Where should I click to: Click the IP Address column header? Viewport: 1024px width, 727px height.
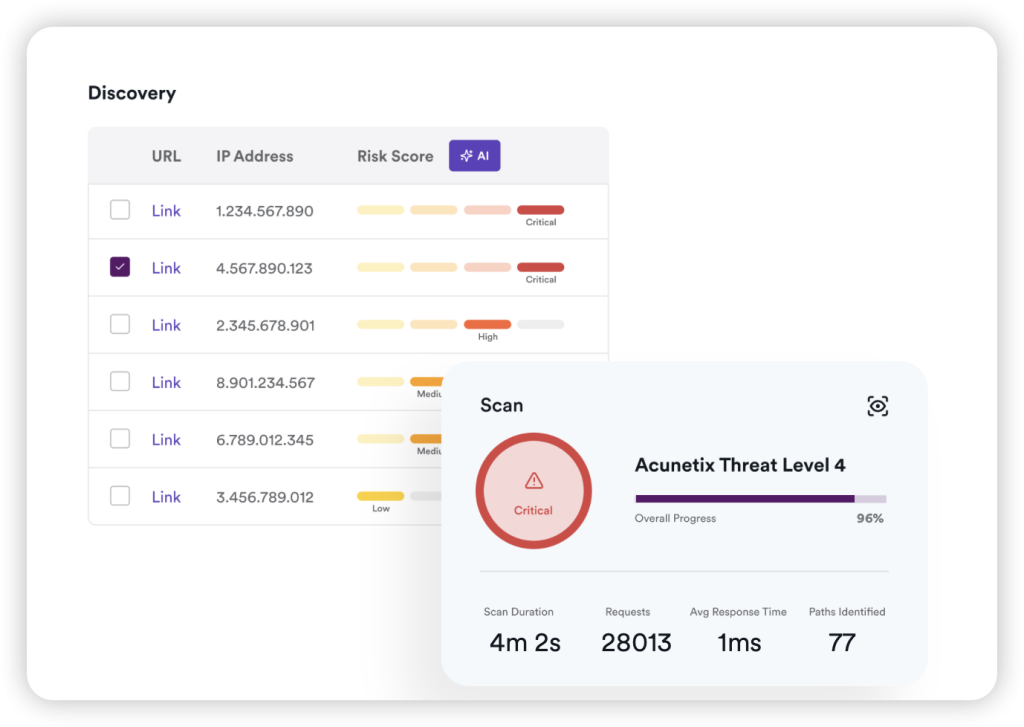(x=254, y=156)
